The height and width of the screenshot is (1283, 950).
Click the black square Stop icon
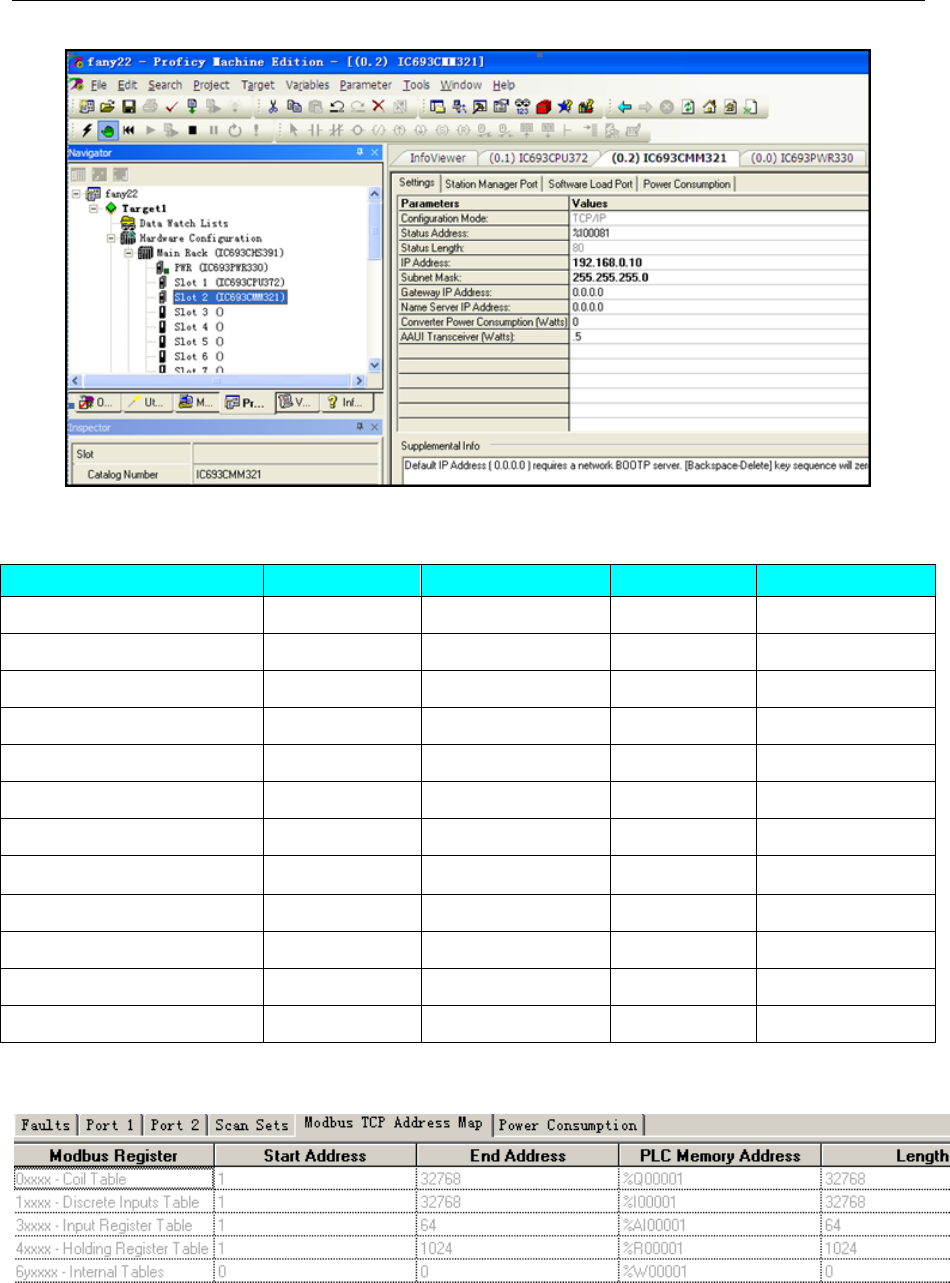(x=192, y=131)
